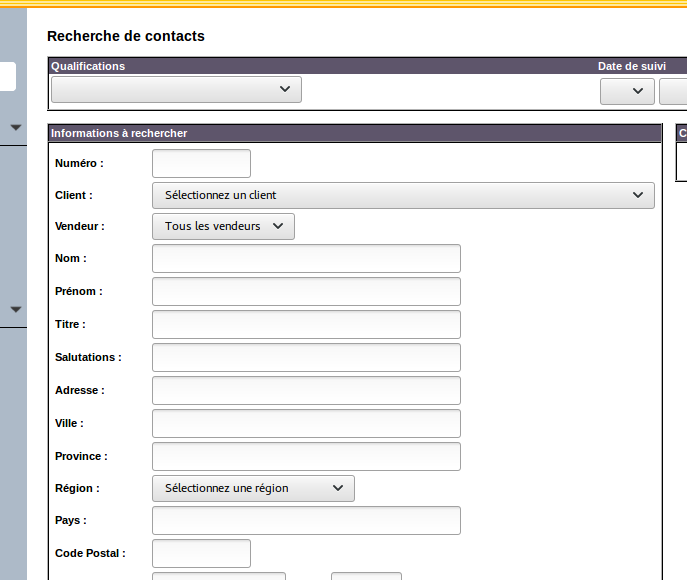
Task: Focus the Nom text field
Action: tap(306, 258)
